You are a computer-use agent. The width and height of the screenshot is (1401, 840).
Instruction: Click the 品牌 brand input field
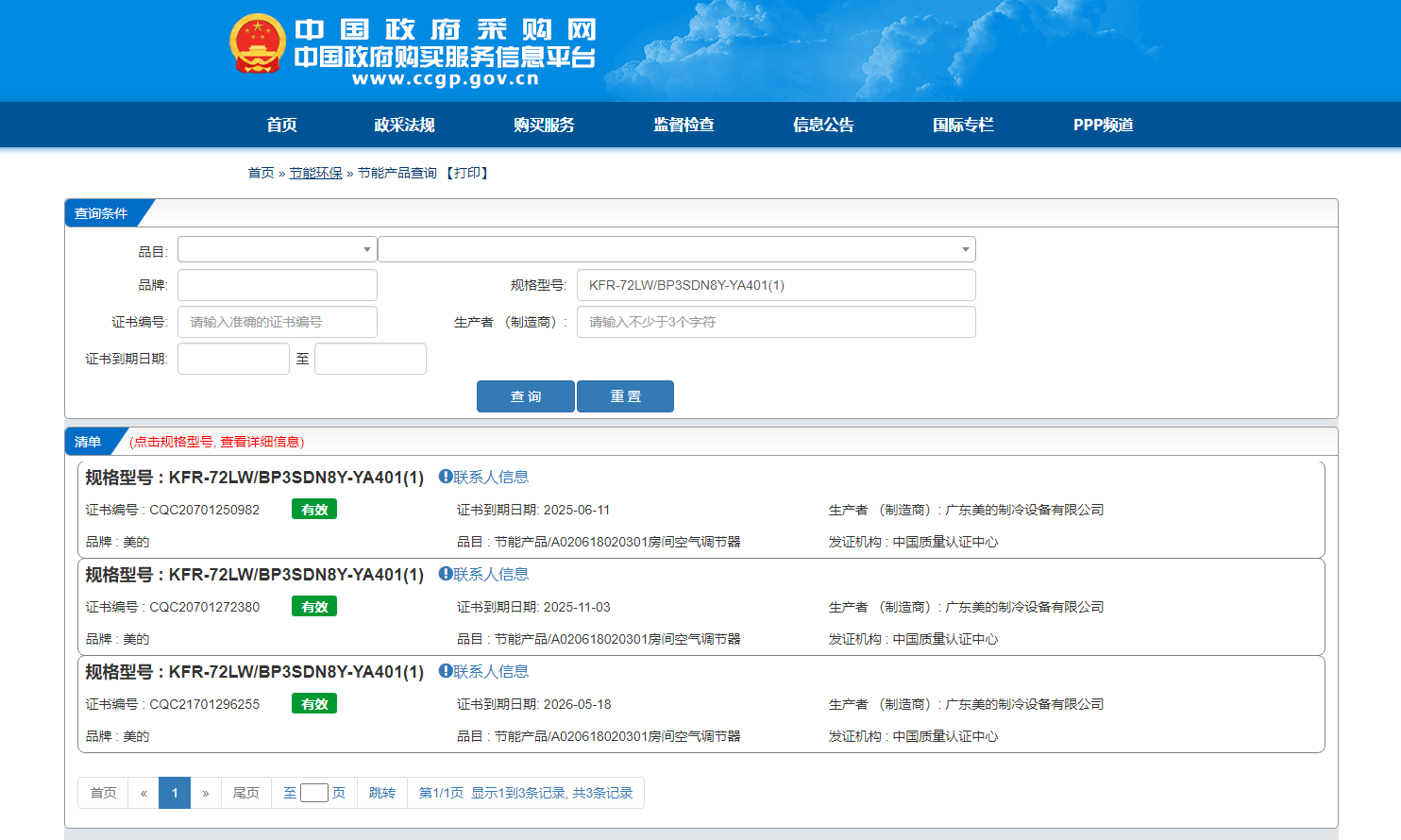[x=278, y=285]
